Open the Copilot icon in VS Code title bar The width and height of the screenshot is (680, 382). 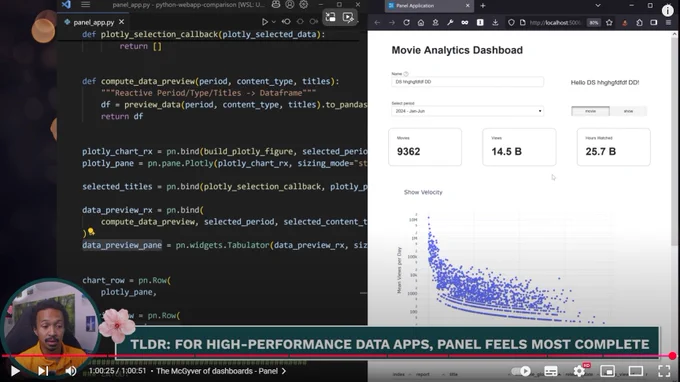[275, 4]
